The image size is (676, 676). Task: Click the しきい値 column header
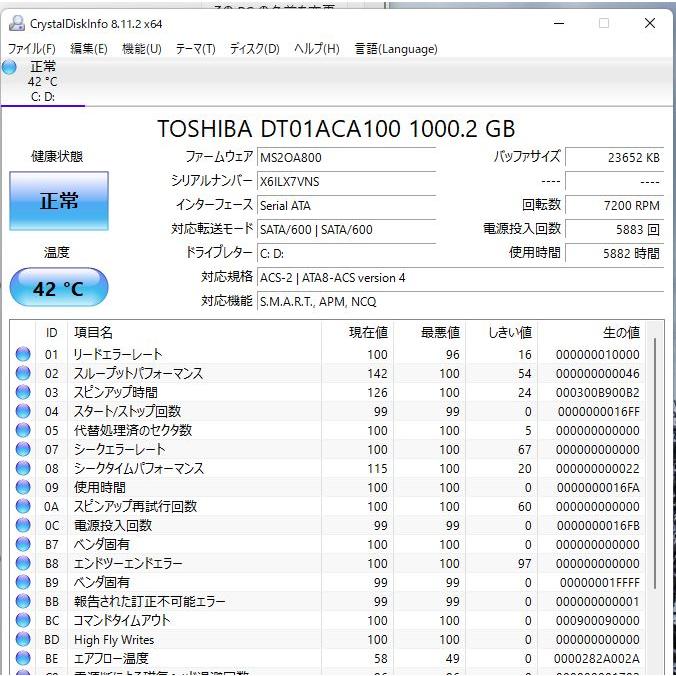coord(501,332)
